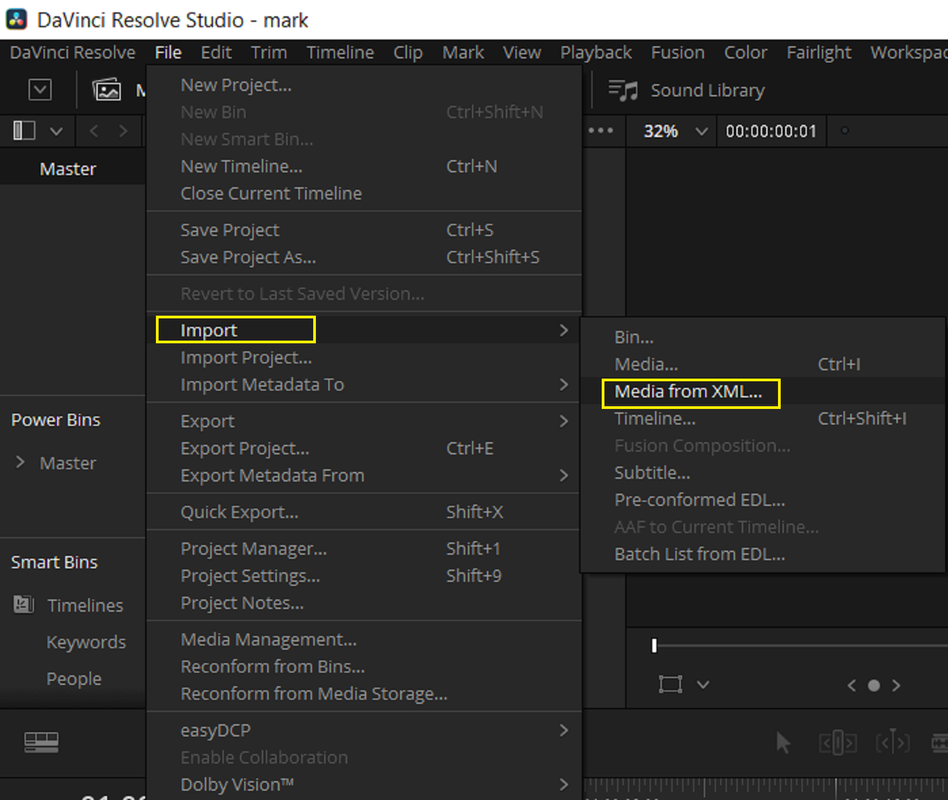Image resolution: width=948 pixels, height=800 pixels.
Task: Click the center dot between viewer arrows
Action: point(874,685)
